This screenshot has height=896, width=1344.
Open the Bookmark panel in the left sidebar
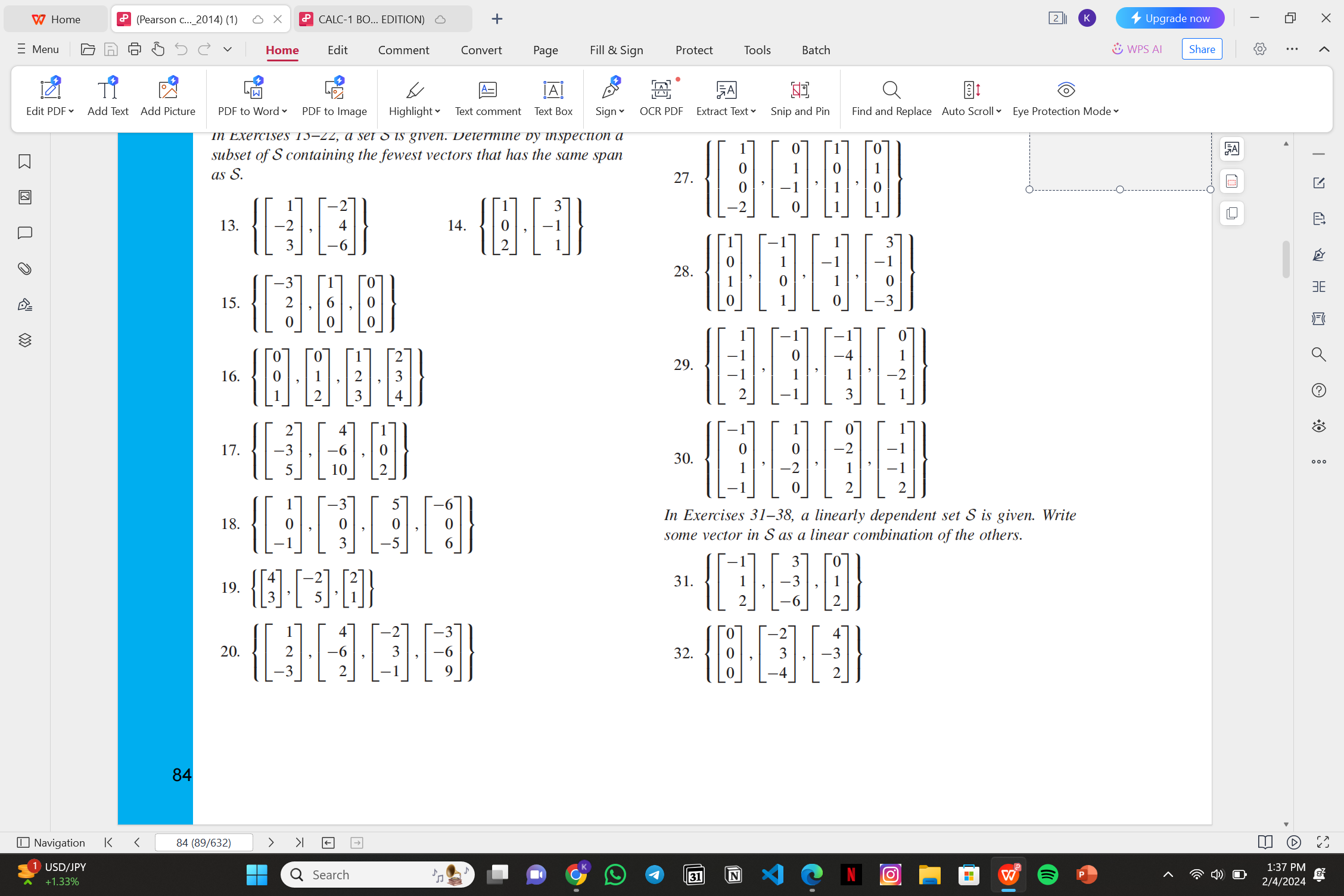pyautogui.click(x=24, y=161)
